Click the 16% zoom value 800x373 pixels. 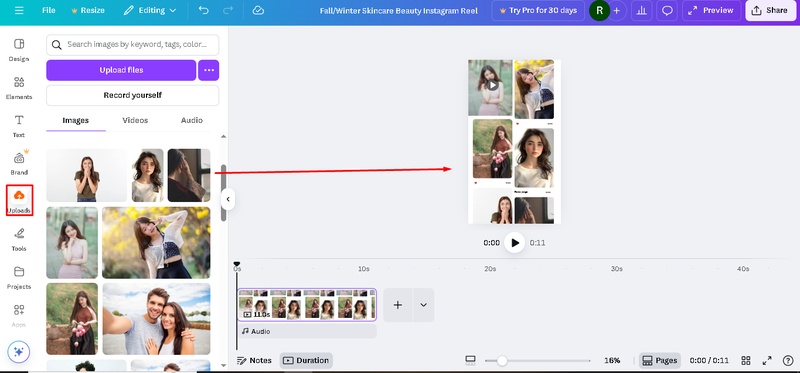pyautogui.click(x=612, y=360)
